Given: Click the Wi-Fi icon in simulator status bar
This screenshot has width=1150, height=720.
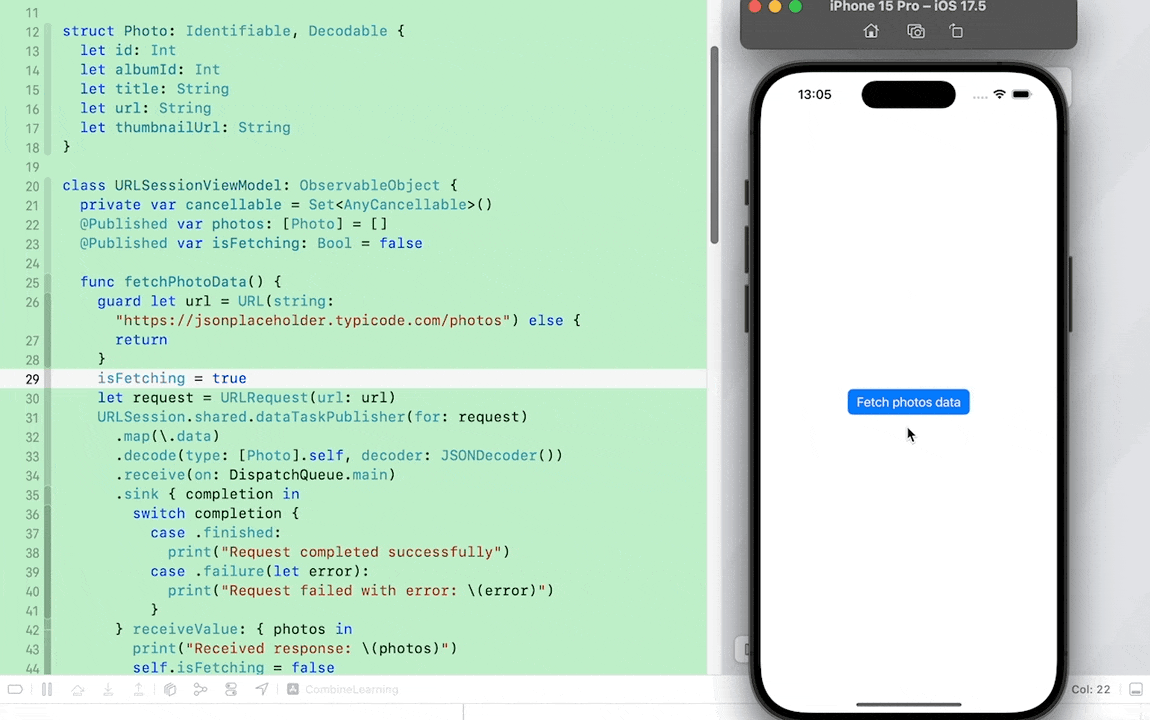Looking at the screenshot, I should (999, 95).
